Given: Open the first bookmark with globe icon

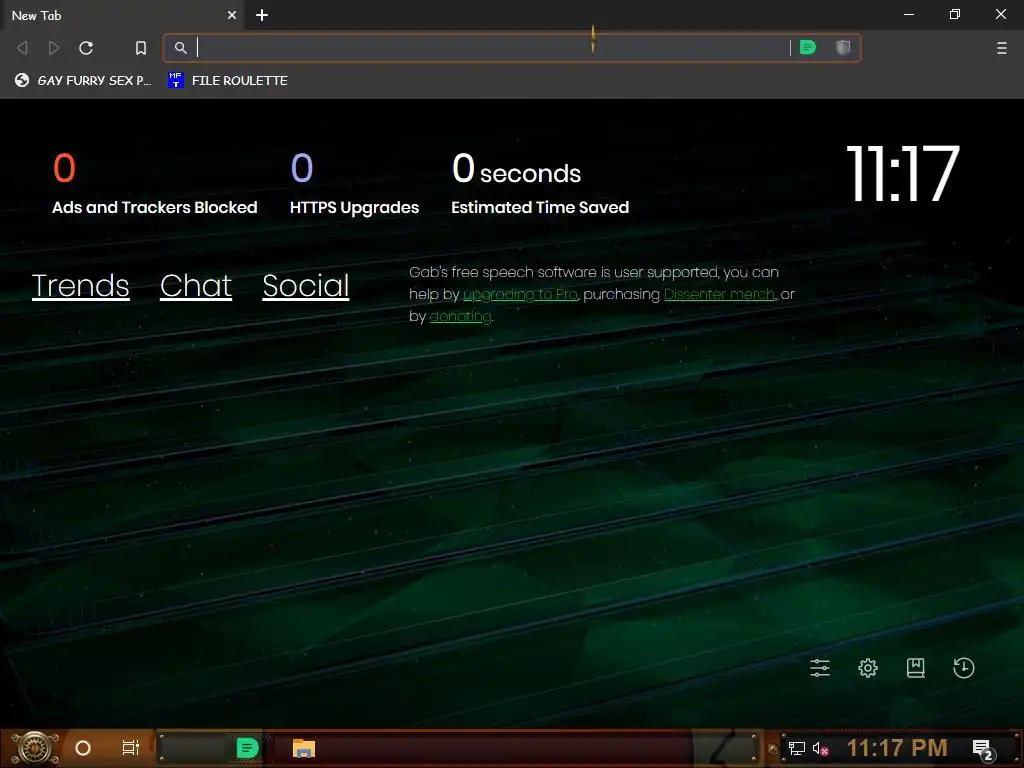Looking at the screenshot, I should [83, 80].
